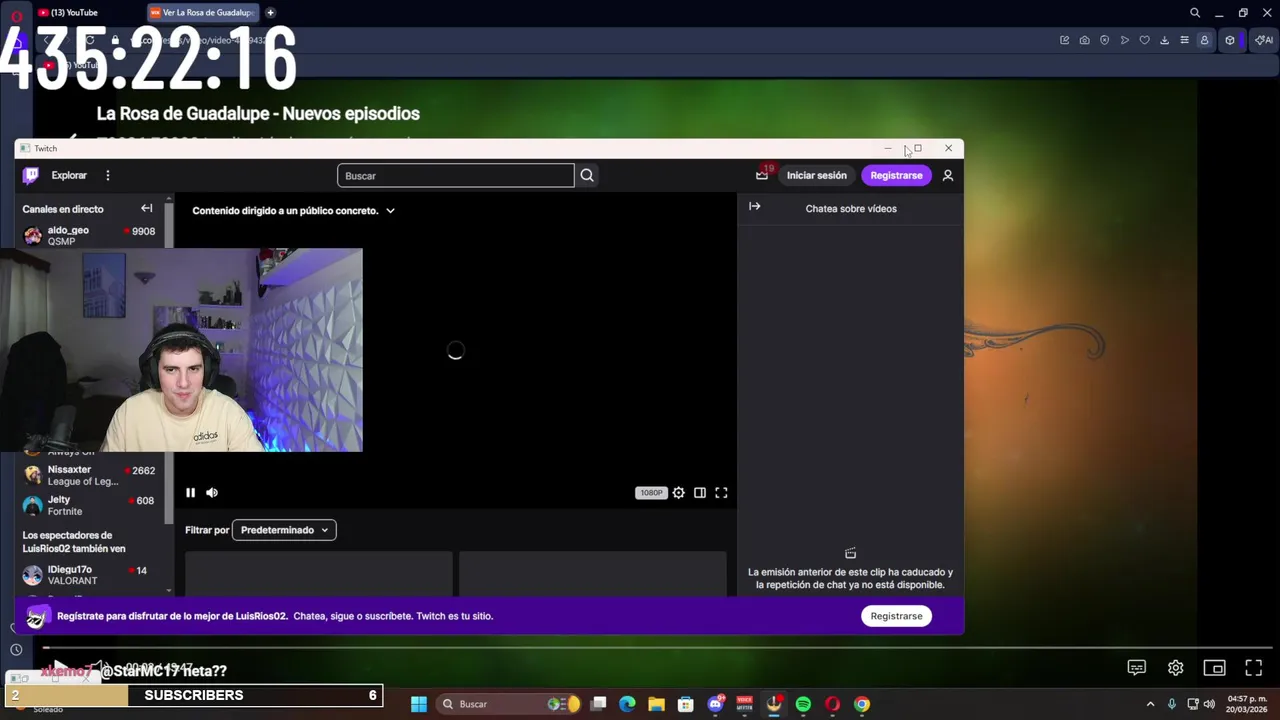Take an Opera snapshot with camera icon
1280x720 pixels.
(1085, 40)
